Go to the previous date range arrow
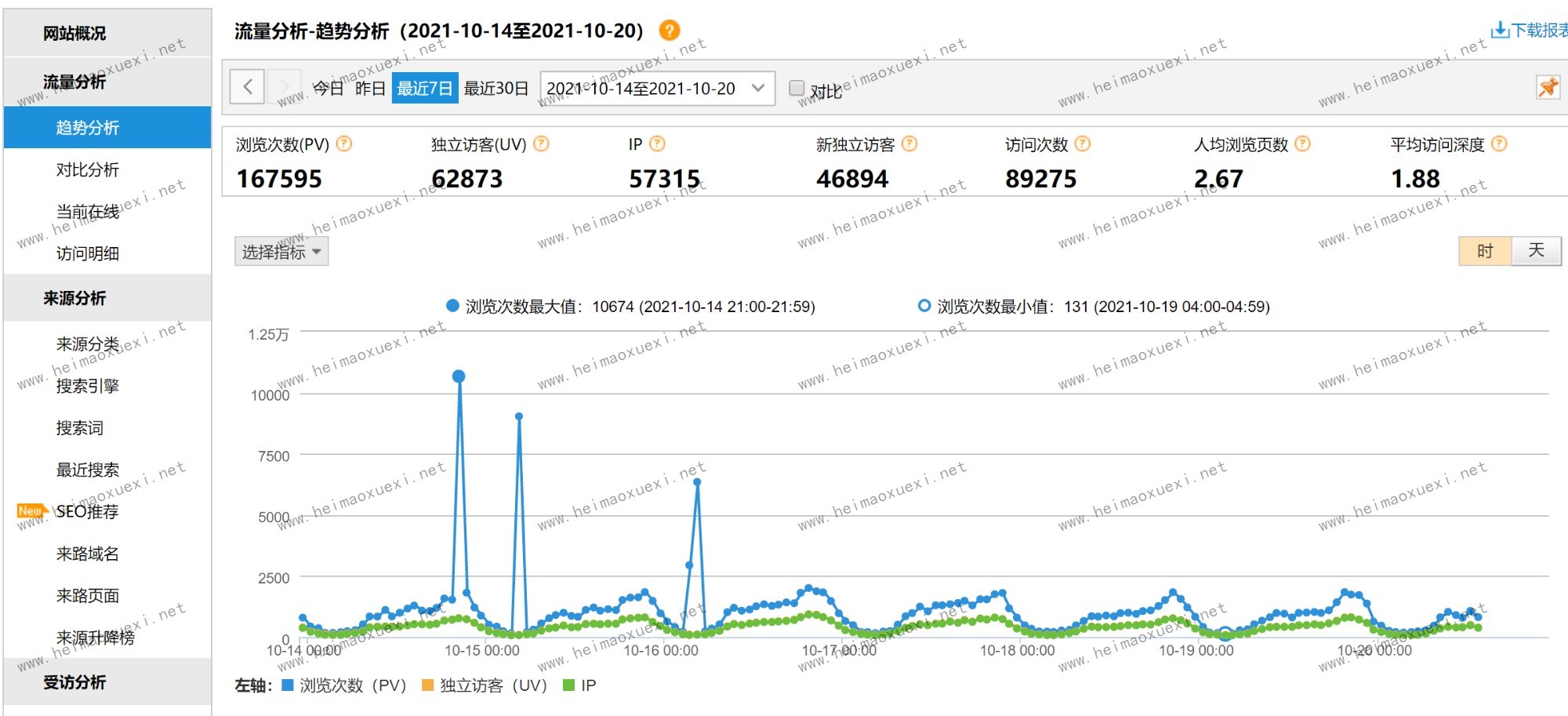This screenshot has width=1568, height=716. (x=247, y=87)
